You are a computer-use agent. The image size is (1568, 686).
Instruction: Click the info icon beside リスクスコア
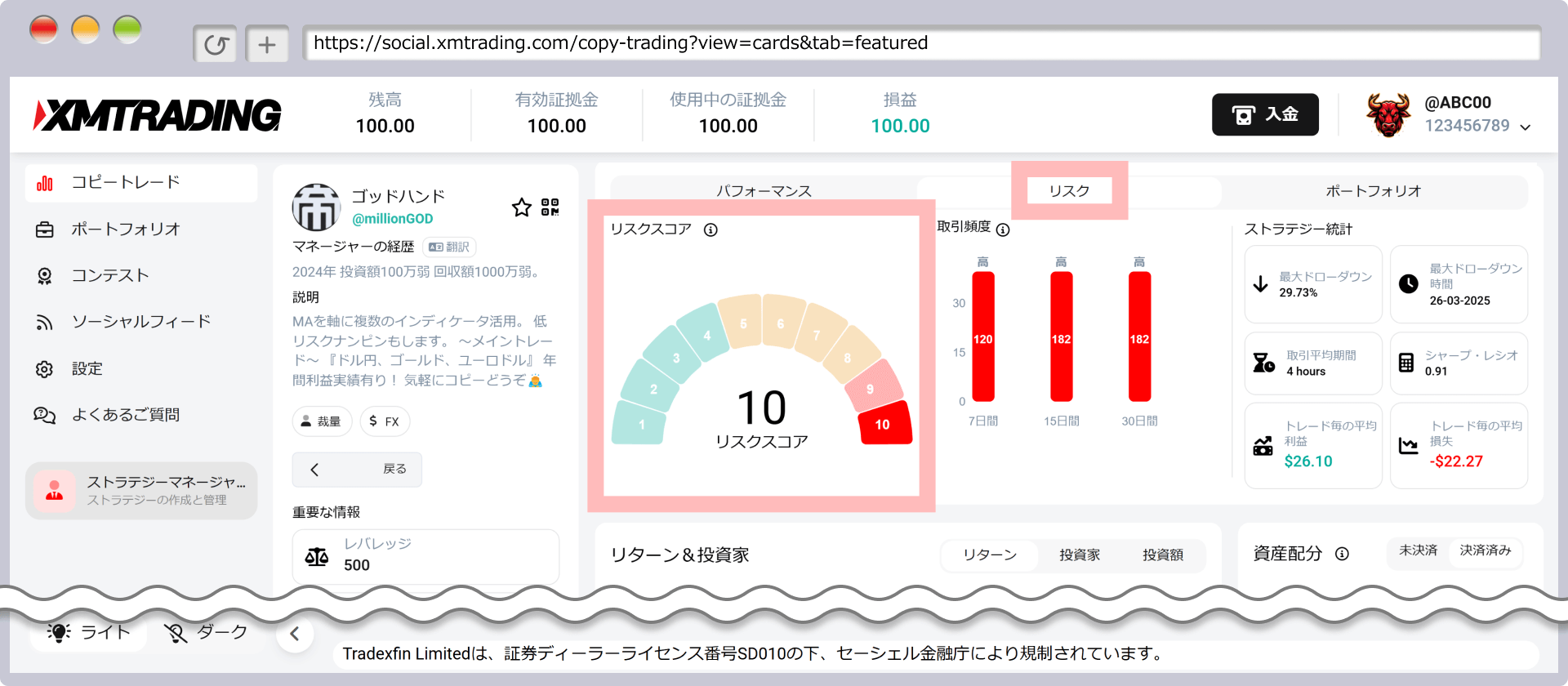710,230
